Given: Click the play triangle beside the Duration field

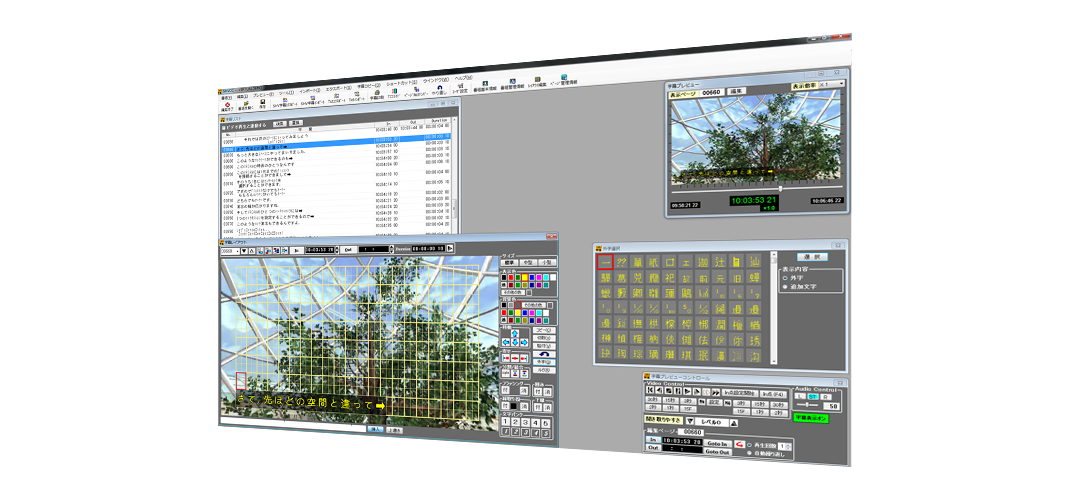Looking at the screenshot, I should [x=450, y=248].
